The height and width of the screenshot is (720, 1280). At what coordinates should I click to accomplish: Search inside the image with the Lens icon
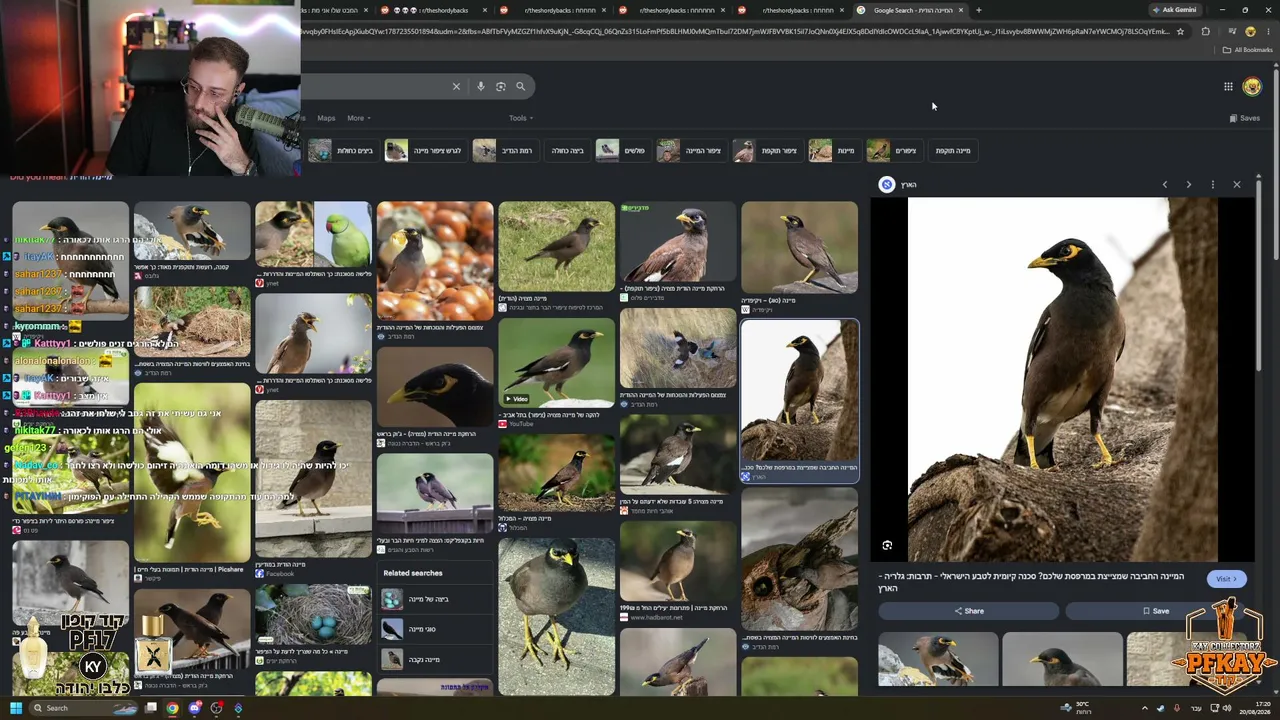(x=887, y=545)
